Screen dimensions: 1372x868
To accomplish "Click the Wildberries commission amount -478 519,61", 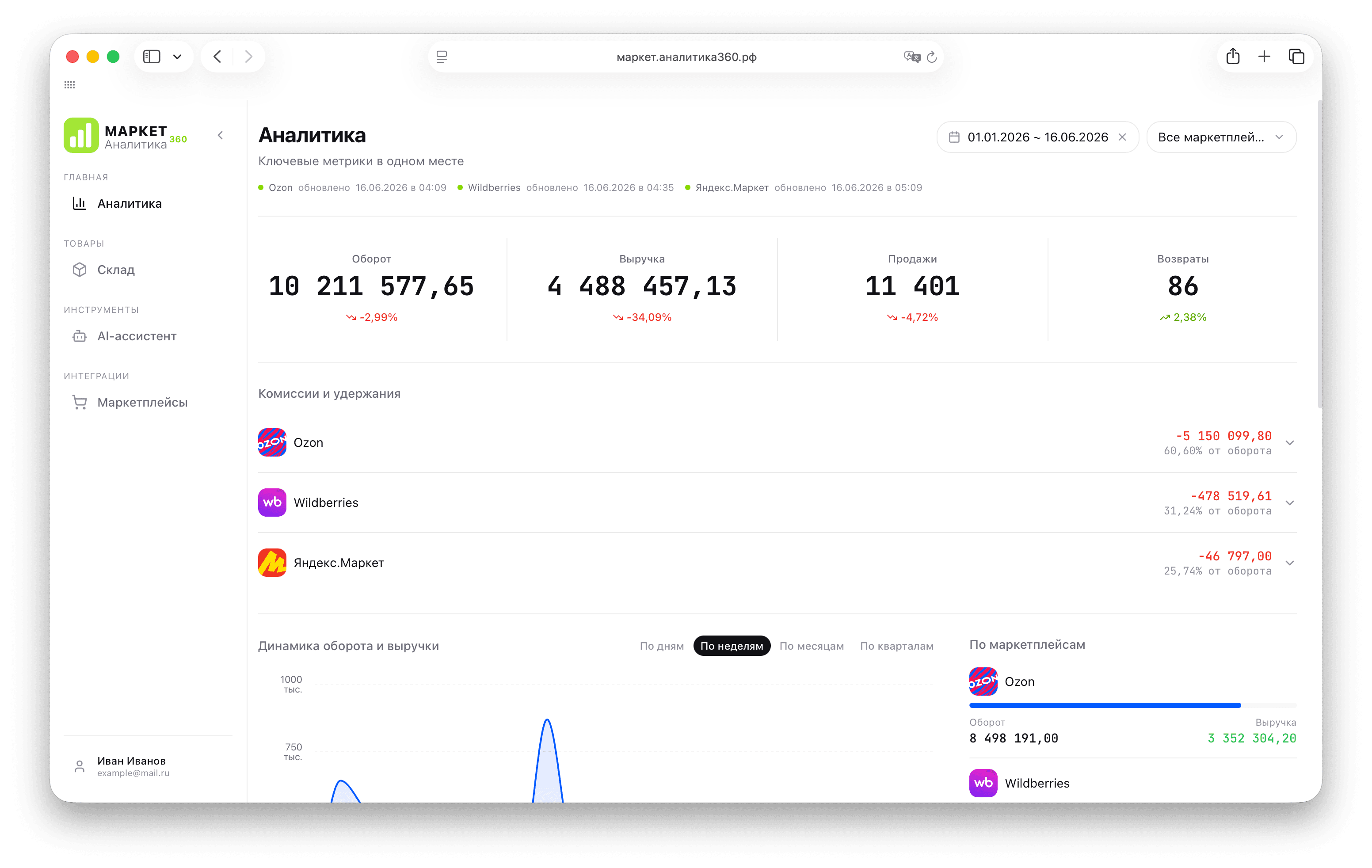I will point(1231,495).
